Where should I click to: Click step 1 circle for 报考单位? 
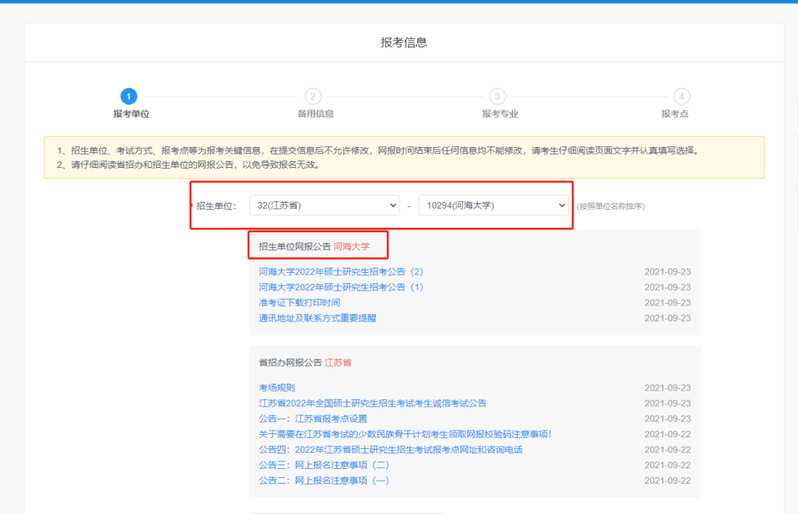click(x=129, y=96)
